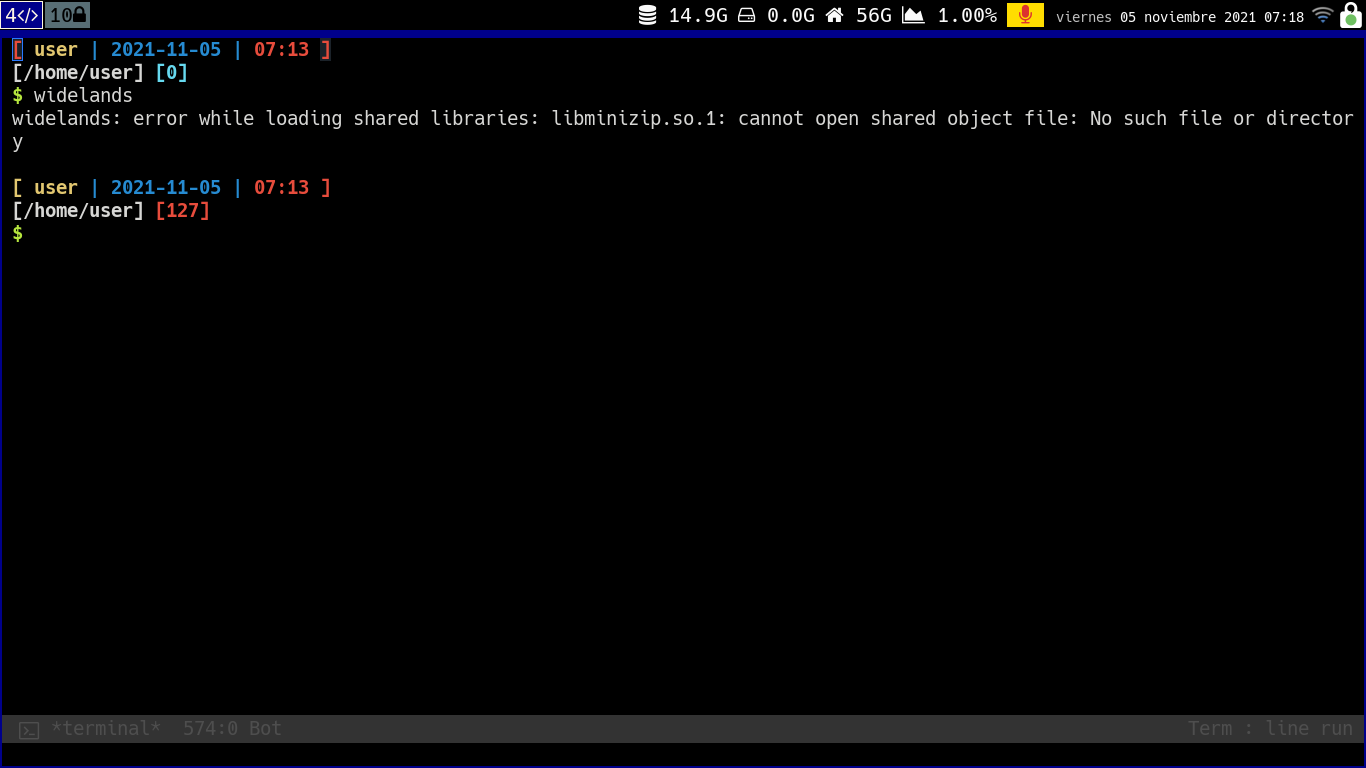Click the red exit code [127]
Image resolution: width=1366 pixels, height=768 pixels.
point(183,211)
